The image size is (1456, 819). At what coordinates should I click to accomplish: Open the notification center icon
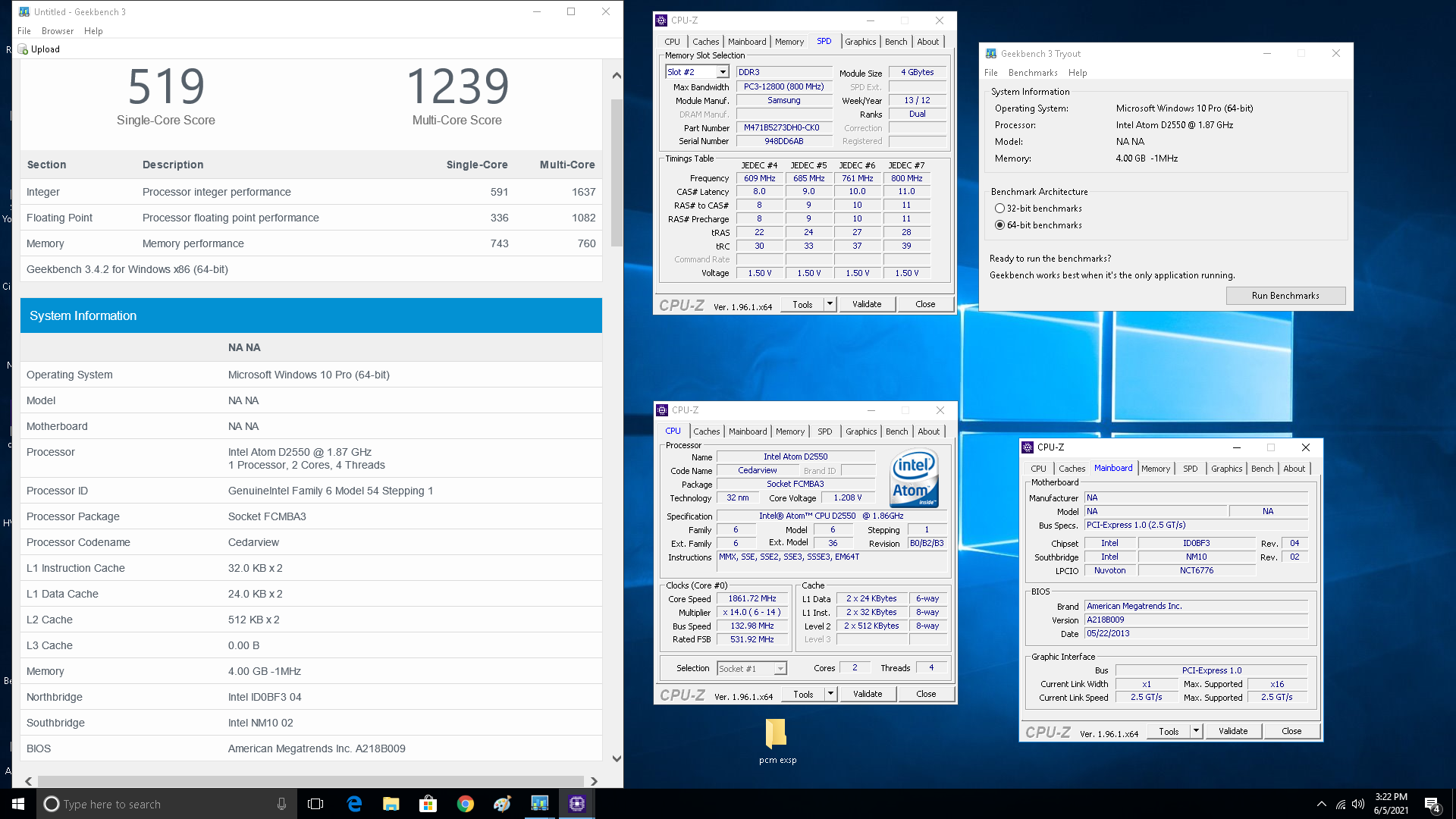pyautogui.click(x=1432, y=805)
